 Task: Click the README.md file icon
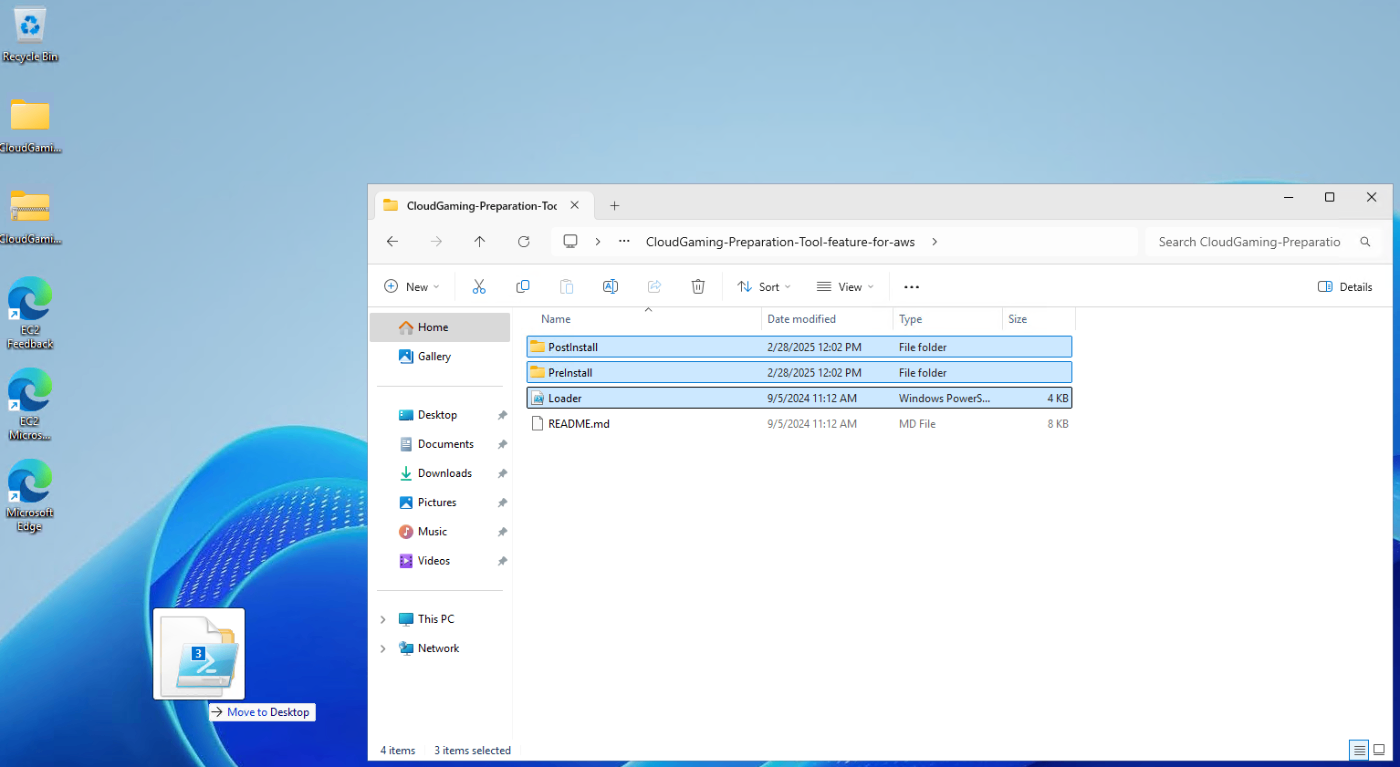pos(538,424)
